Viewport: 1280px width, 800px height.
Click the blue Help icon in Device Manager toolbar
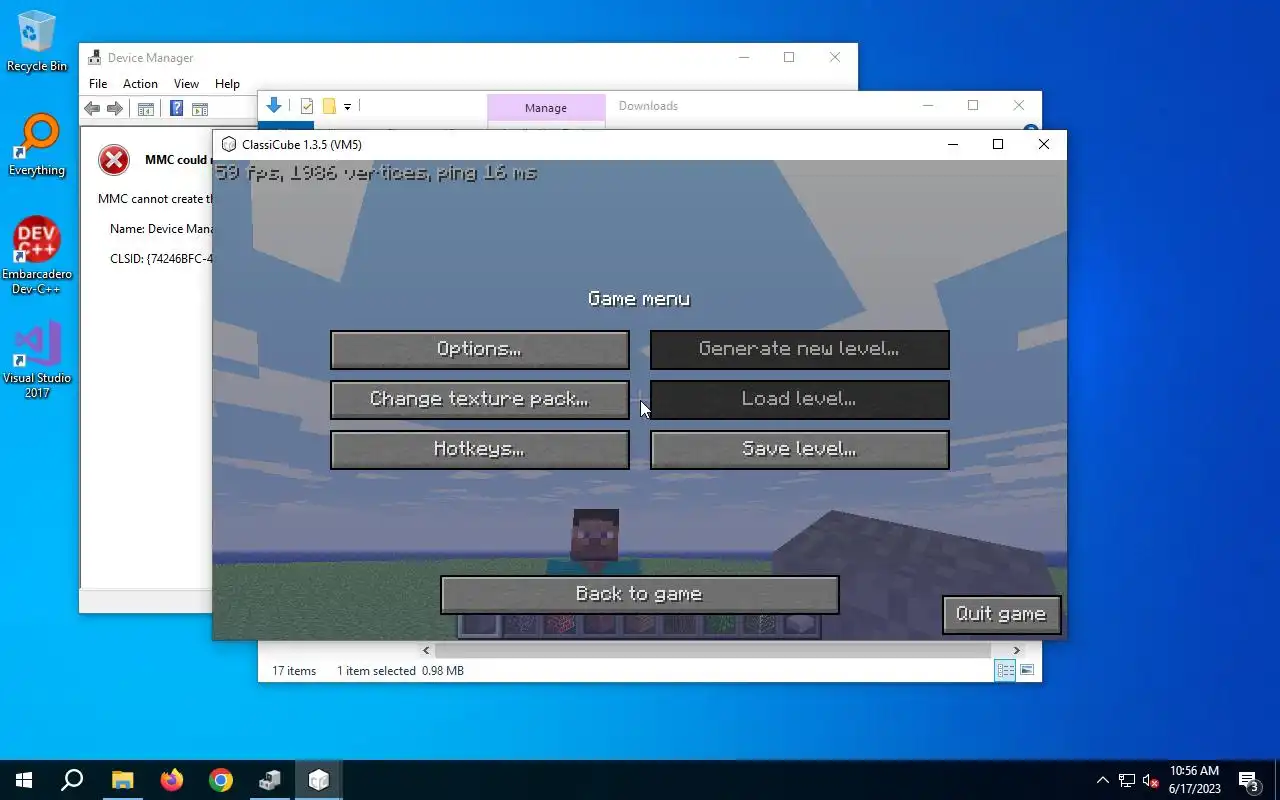(176, 109)
